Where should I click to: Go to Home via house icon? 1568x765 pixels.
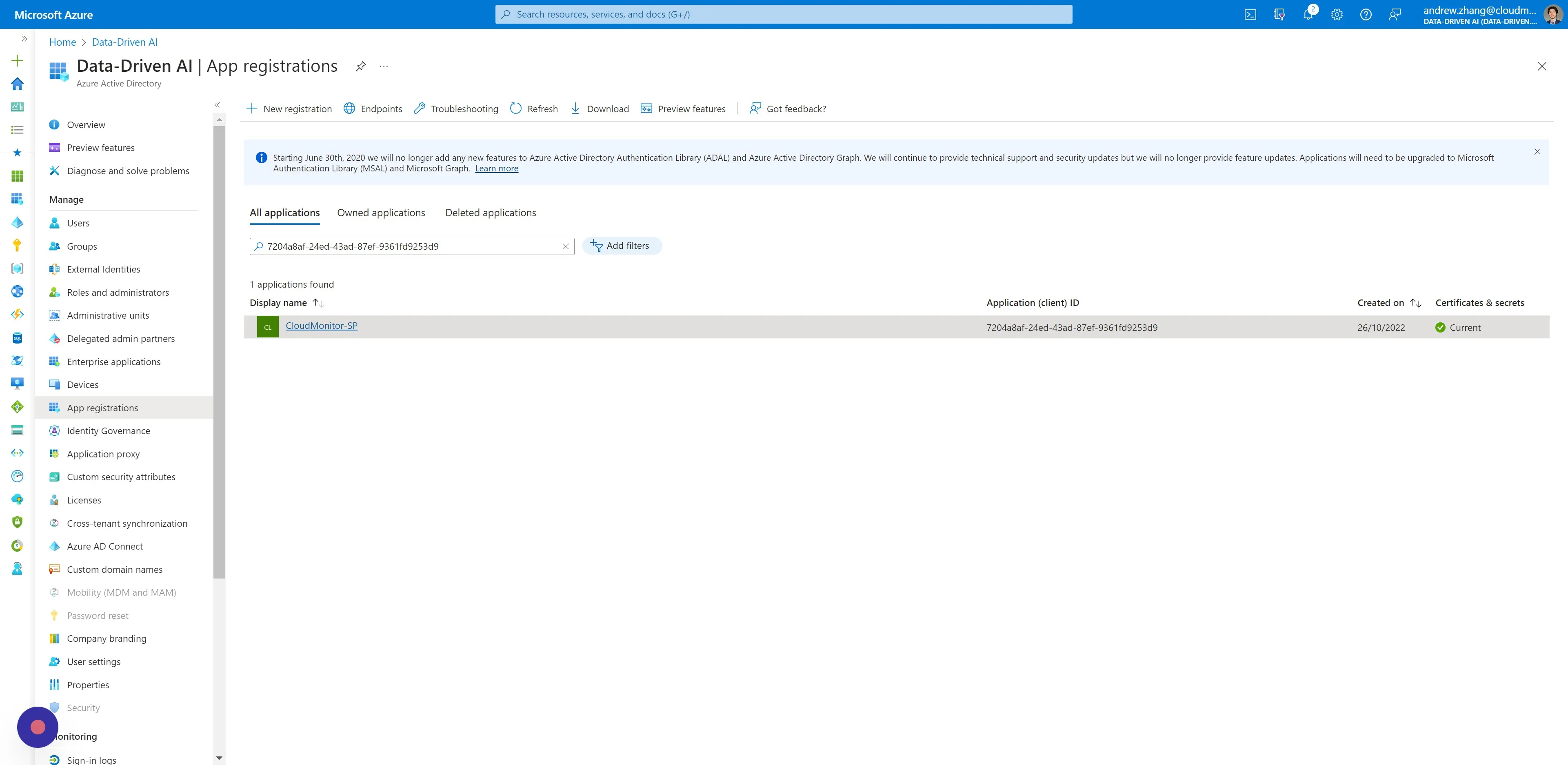pyautogui.click(x=17, y=84)
